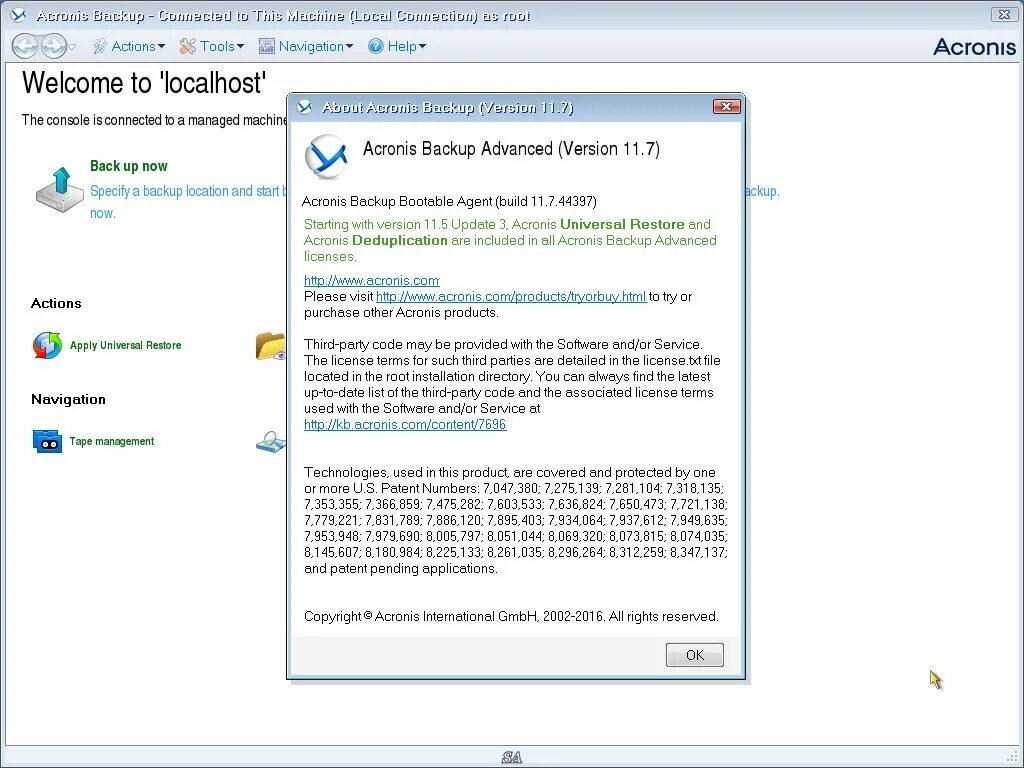Click the Back up now drive icon

tap(59, 189)
